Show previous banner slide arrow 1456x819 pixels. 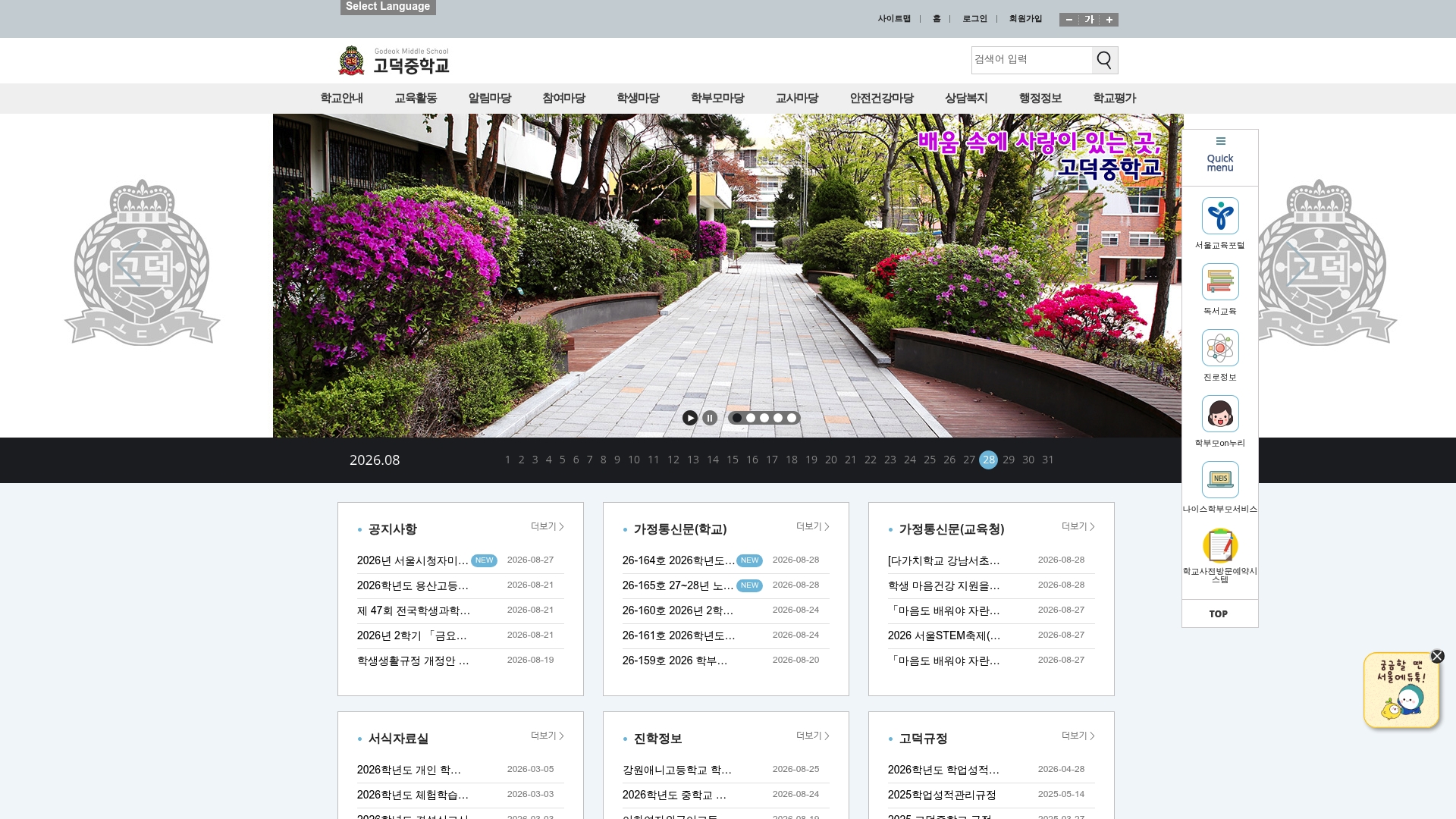pos(129,265)
